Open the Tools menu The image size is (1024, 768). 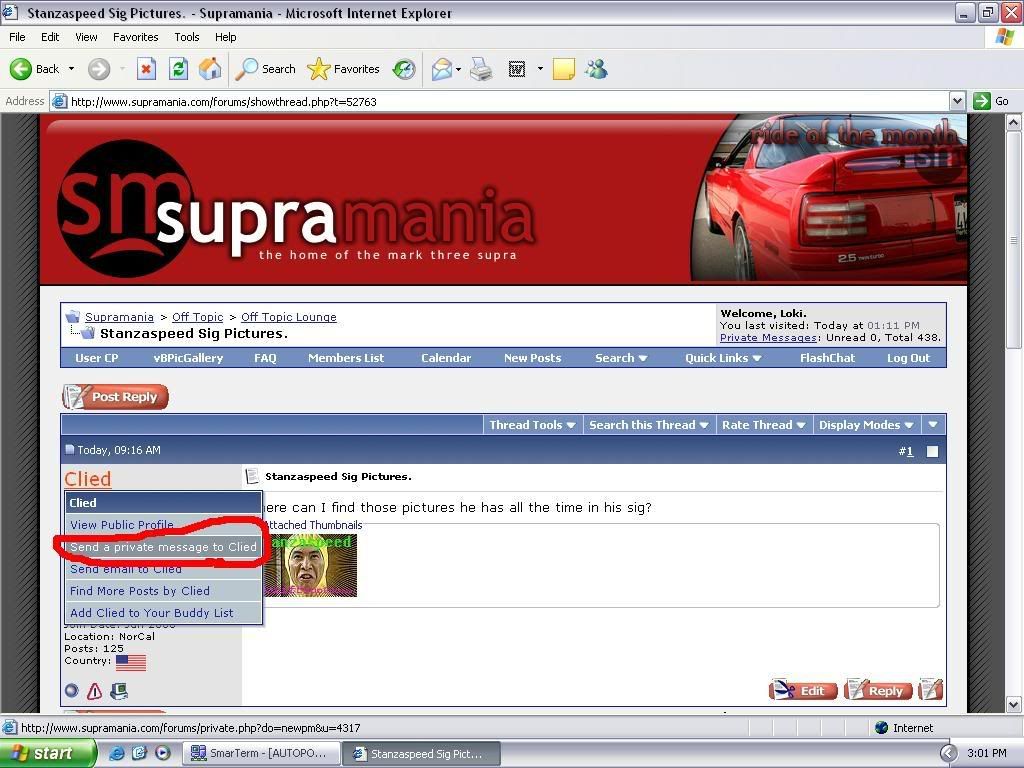tap(187, 37)
